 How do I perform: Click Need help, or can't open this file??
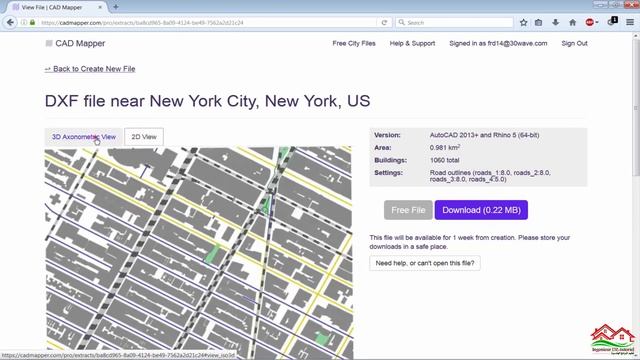[x=425, y=263]
